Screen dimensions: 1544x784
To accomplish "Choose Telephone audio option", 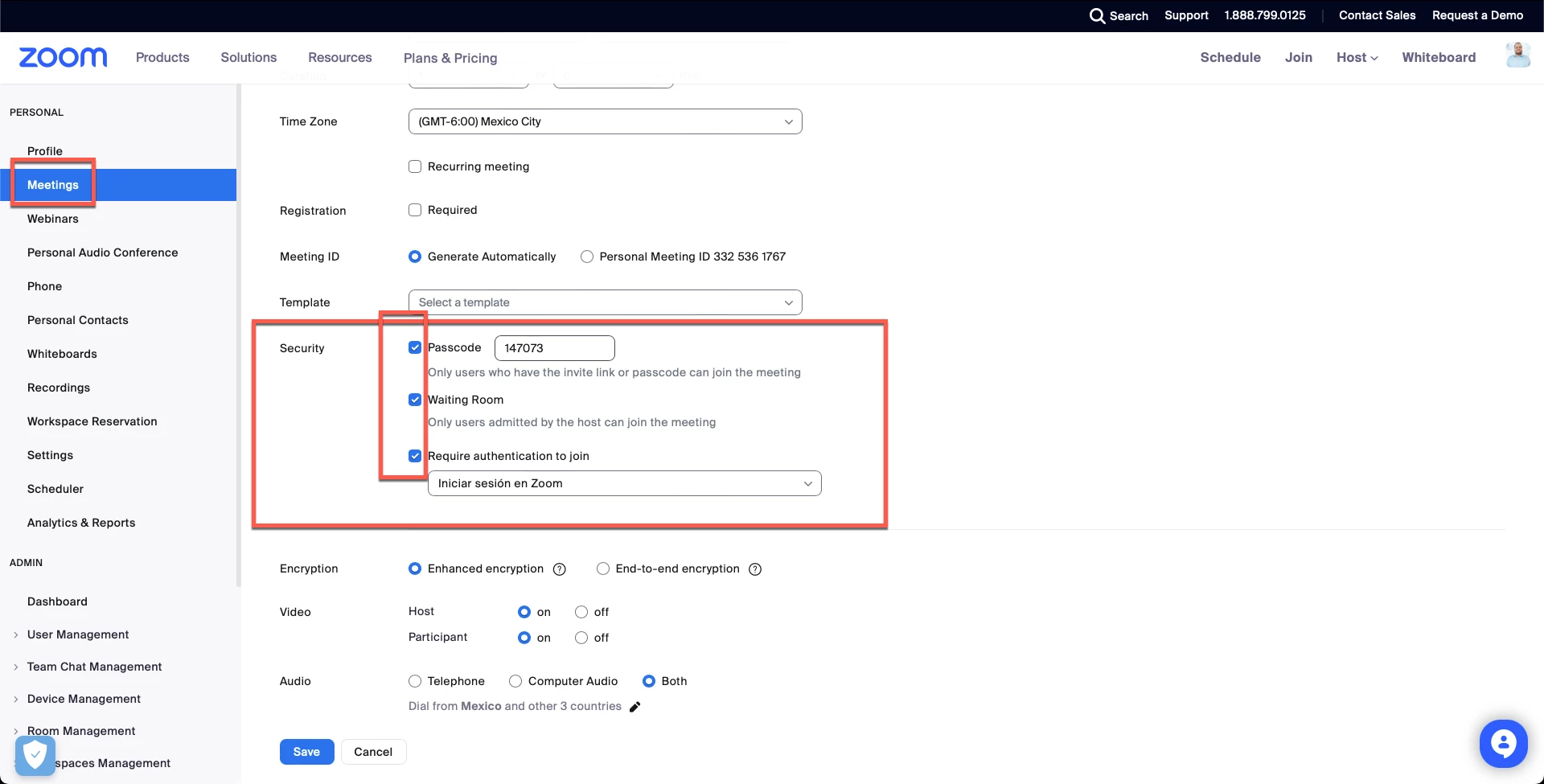I will [415, 681].
